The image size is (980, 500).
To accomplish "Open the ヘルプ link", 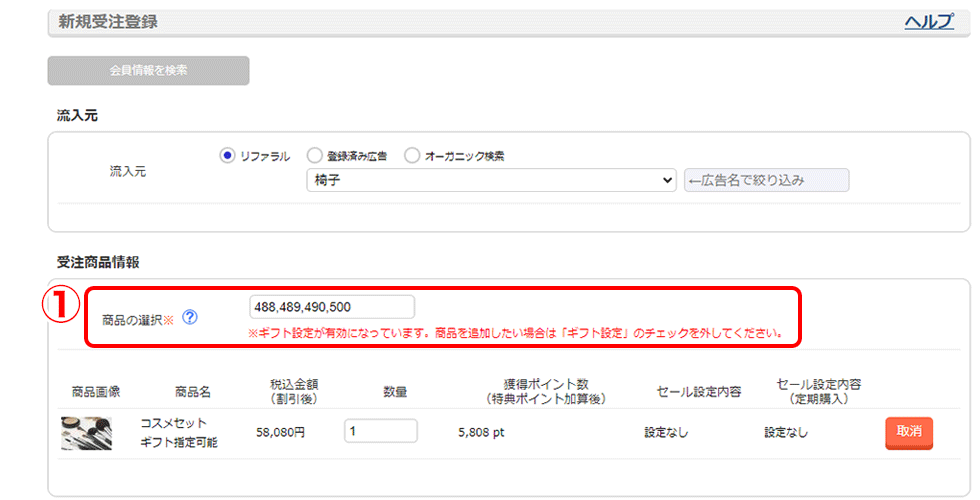I will coord(929,21).
